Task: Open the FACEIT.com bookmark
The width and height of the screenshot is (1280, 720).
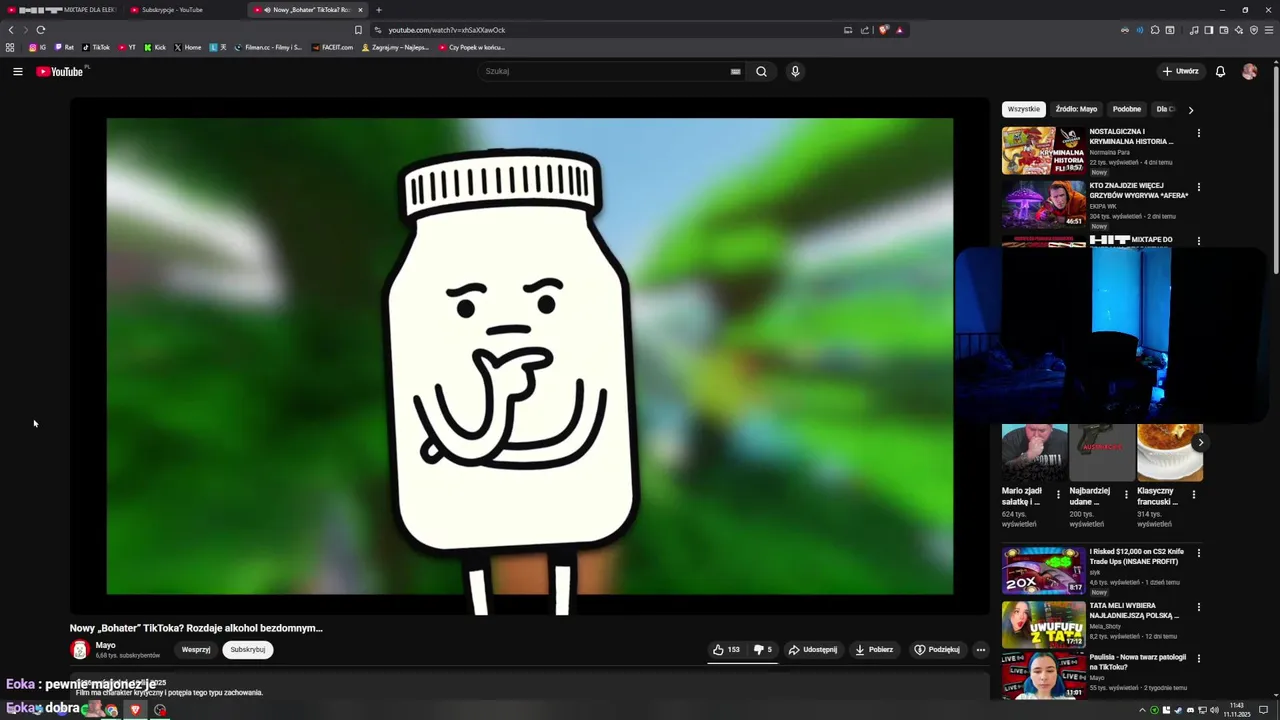Action: tap(332, 47)
